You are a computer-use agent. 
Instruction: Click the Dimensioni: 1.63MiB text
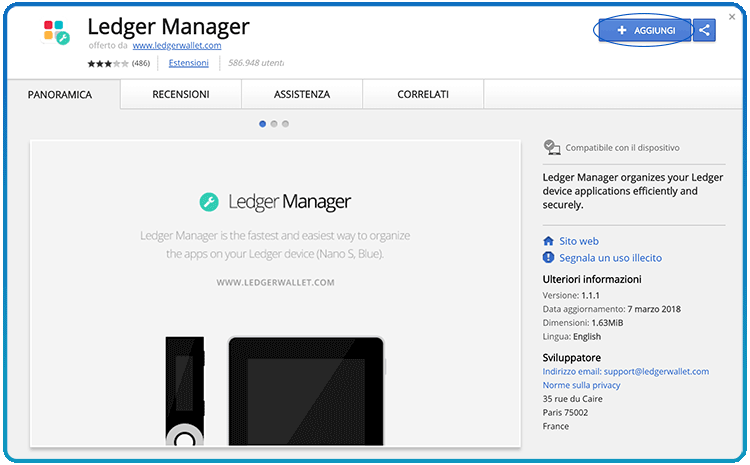pos(583,323)
